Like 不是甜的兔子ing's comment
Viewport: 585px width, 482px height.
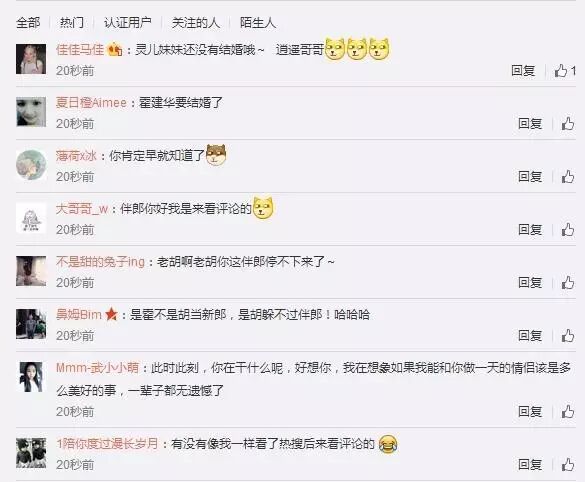pyautogui.click(x=568, y=282)
